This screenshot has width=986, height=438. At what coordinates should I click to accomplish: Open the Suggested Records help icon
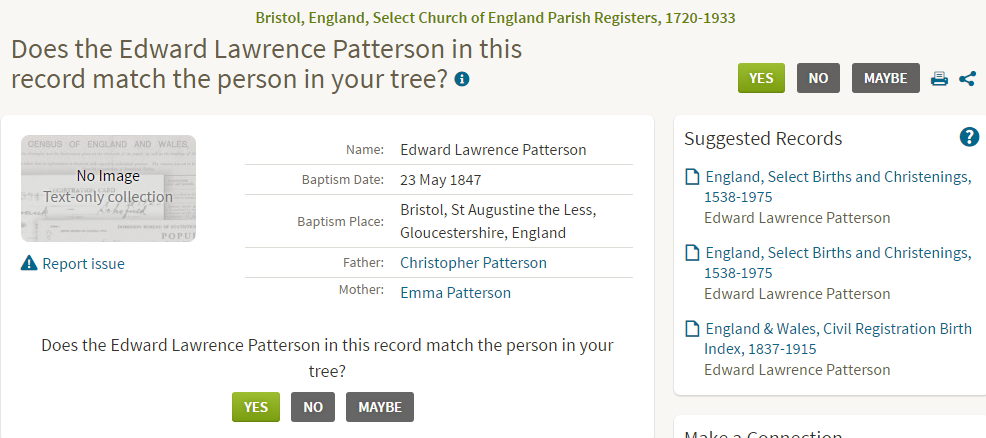(969, 138)
